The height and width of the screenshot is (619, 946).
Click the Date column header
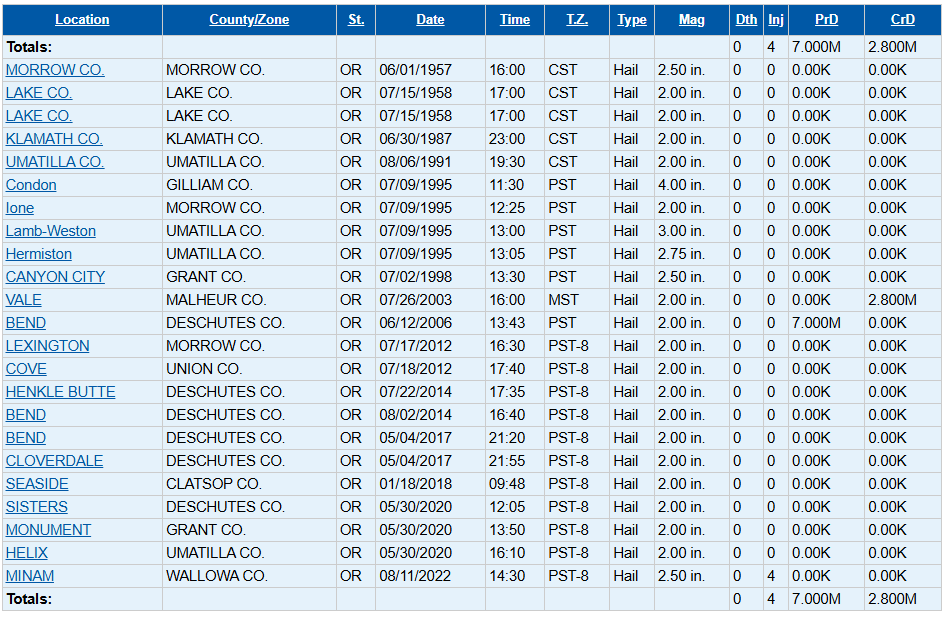point(430,20)
